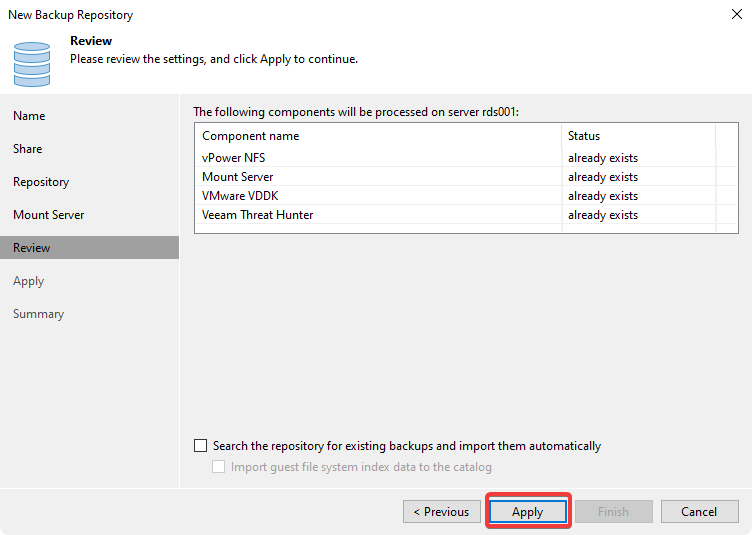Go to the Name step in sidebar
The image size is (752, 535).
29,116
